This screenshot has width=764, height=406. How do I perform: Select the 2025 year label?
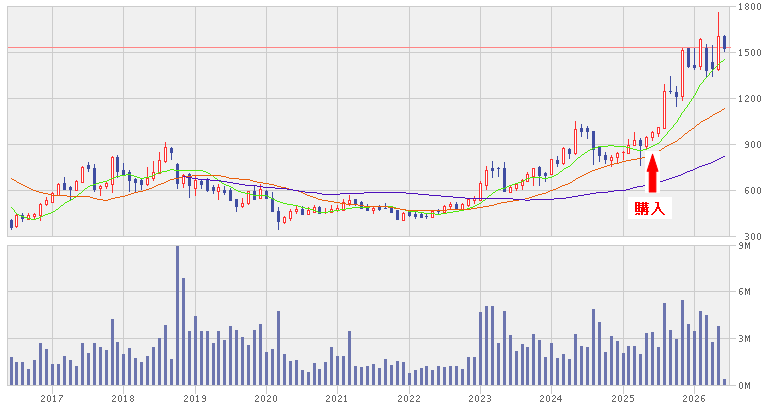click(x=623, y=399)
